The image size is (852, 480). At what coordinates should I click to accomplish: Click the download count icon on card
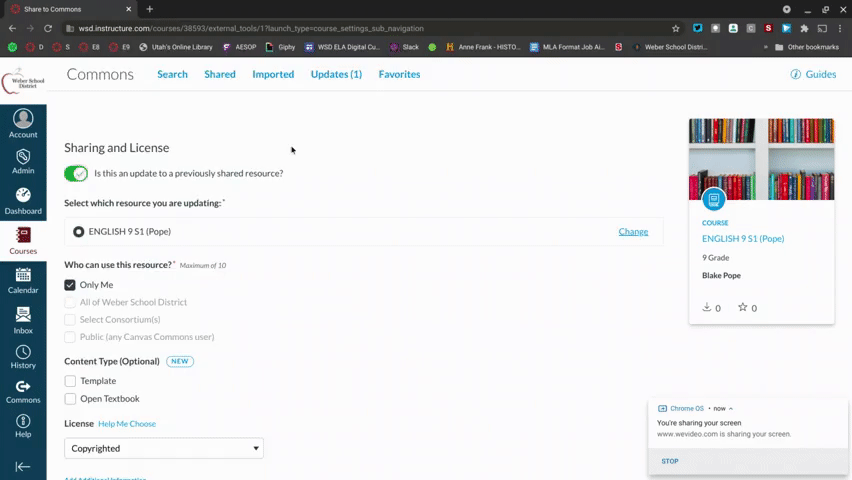(706, 307)
